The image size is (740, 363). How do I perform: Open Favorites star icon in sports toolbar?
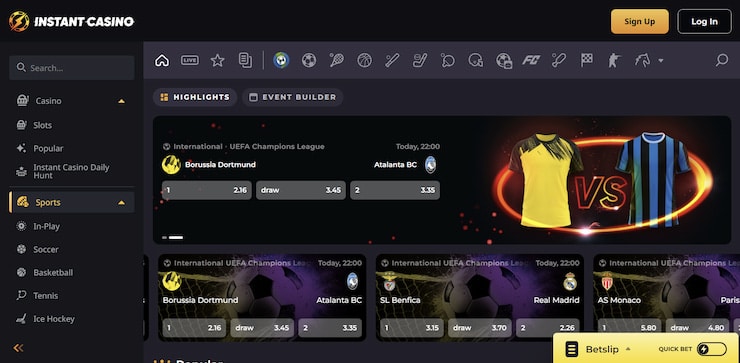(x=218, y=60)
